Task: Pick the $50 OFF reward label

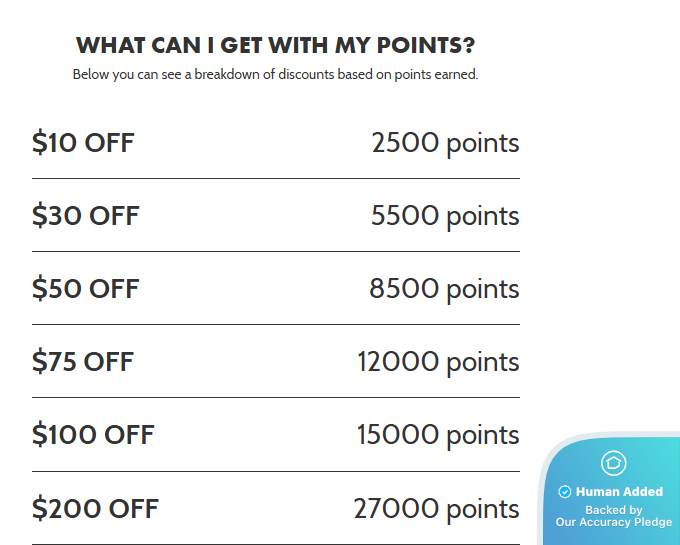Action: click(86, 289)
